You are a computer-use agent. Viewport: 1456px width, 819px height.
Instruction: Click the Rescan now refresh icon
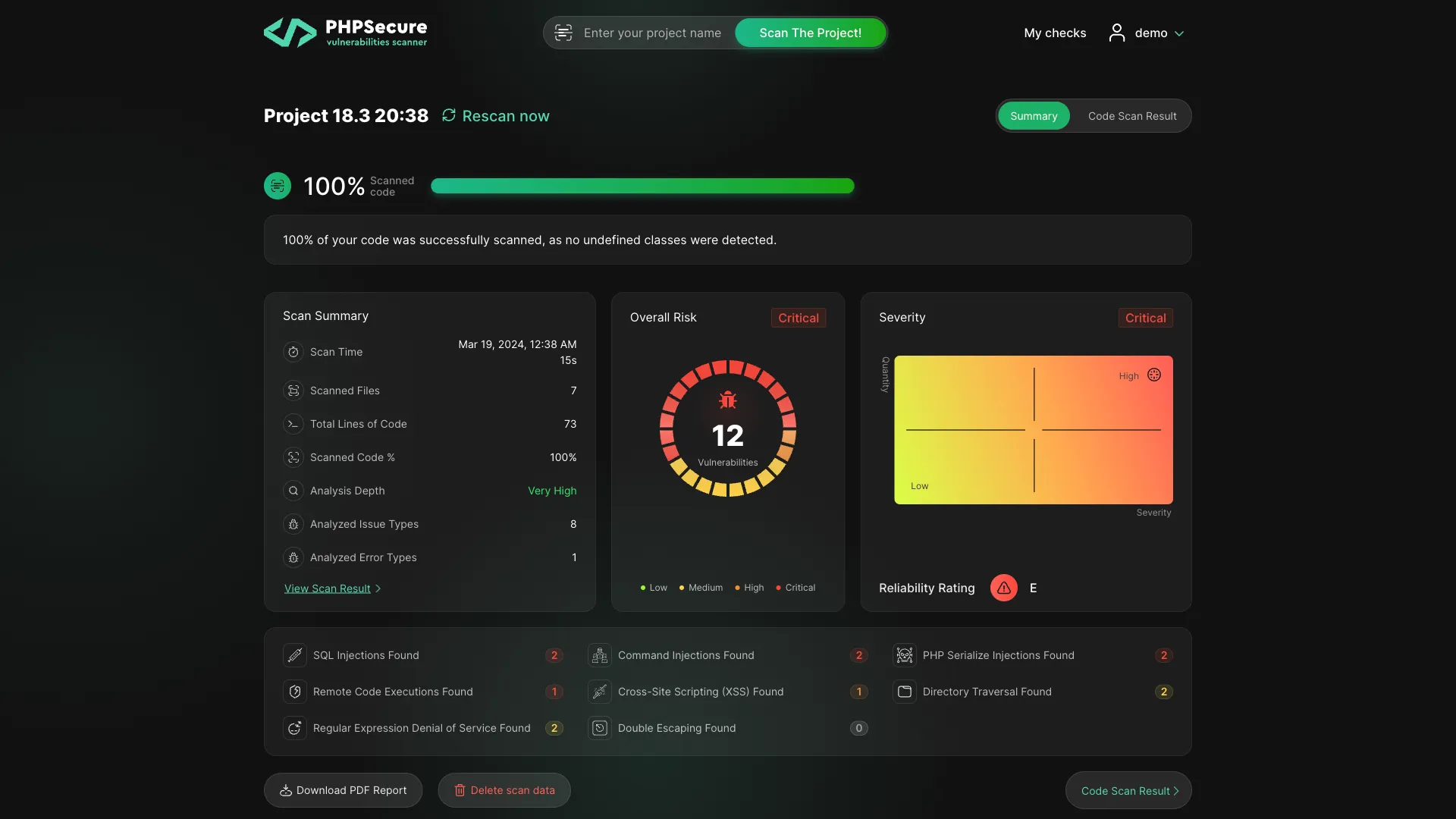coord(448,116)
